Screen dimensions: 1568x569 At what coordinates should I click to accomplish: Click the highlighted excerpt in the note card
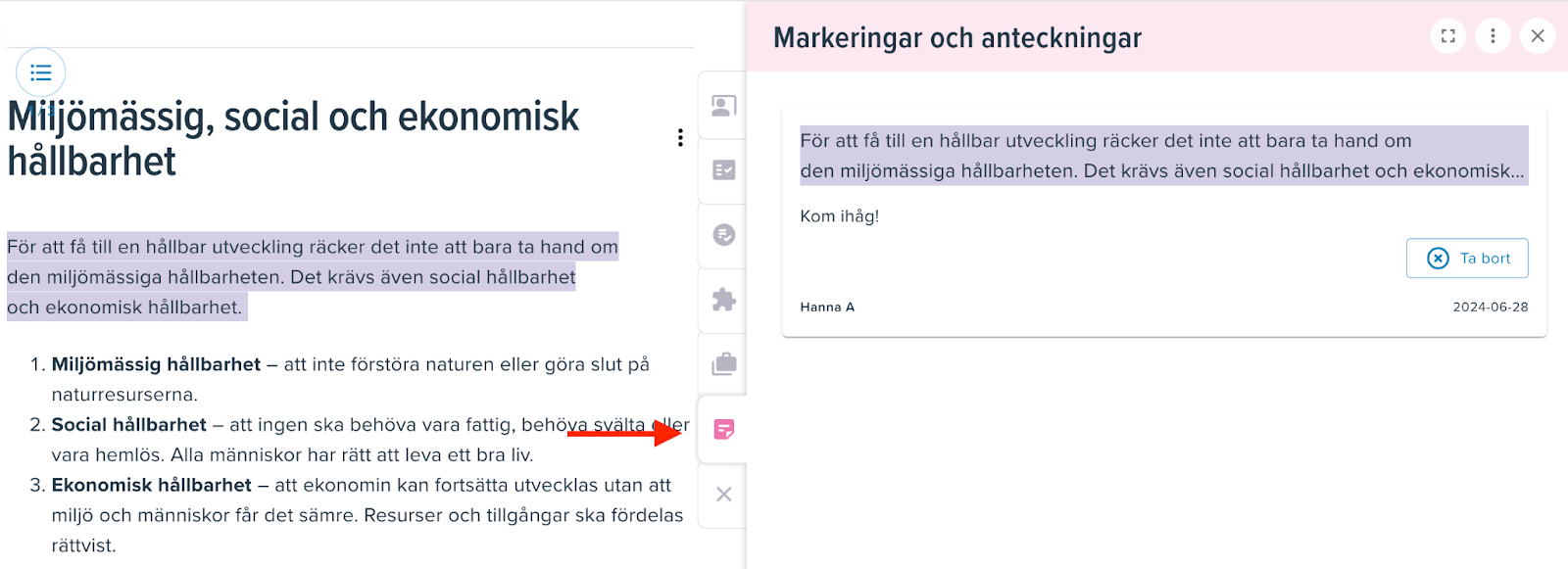[x=1163, y=156]
